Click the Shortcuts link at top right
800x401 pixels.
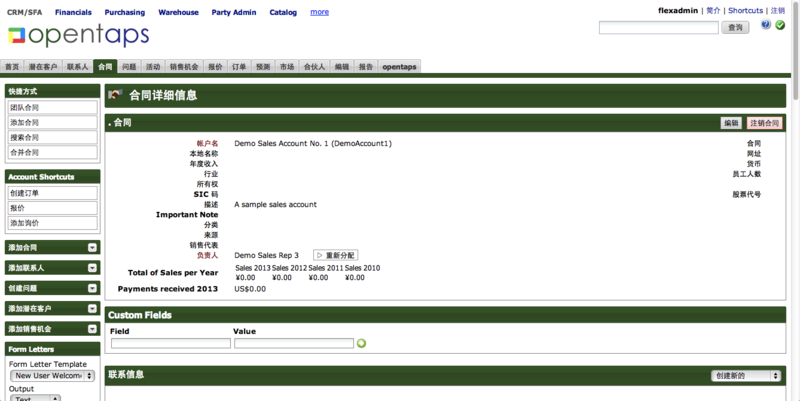click(745, 11)
